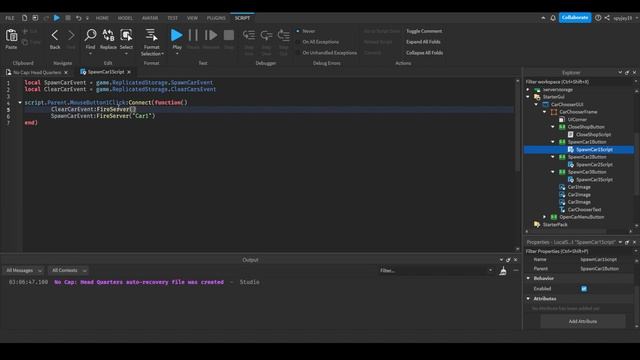Image resolution: width=640 pixels, height=360 pixels.
Task: Click the Step Over debugger icon
Action: coord(267,36)
